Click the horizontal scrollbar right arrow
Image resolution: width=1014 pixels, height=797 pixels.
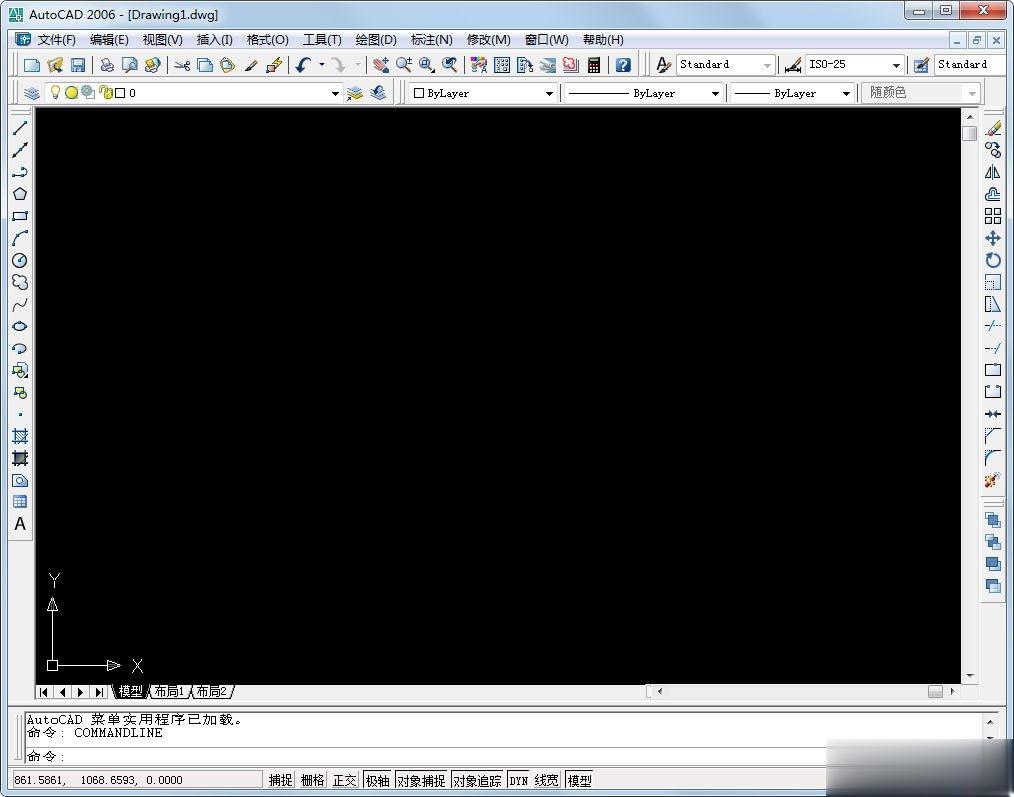pyautogui.click(x=953, y=692)
